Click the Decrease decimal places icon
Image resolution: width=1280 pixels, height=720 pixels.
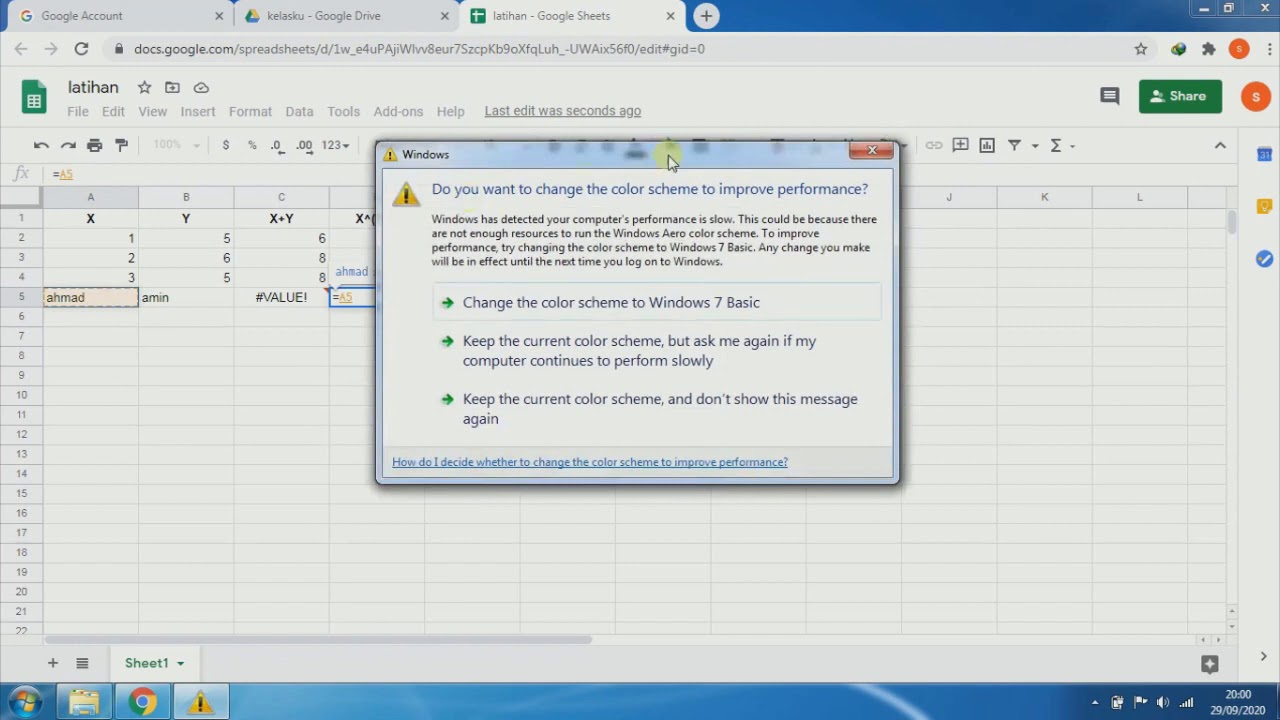[277, 145]
